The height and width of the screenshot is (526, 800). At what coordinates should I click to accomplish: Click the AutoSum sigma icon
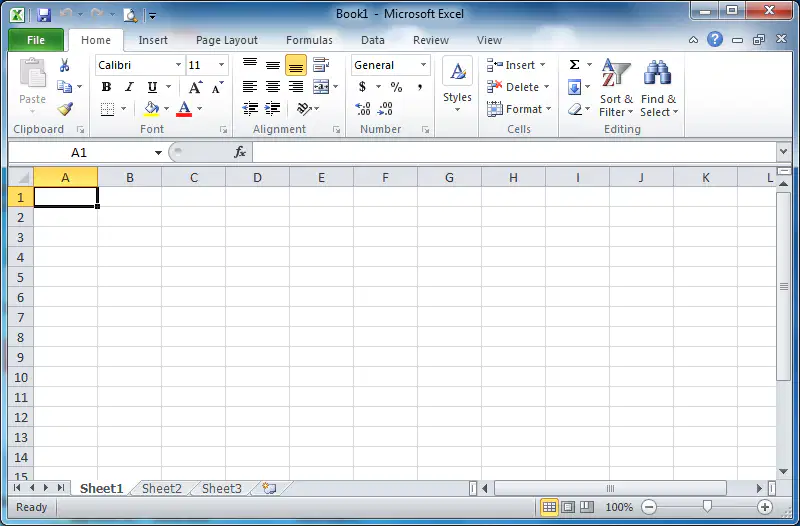point(574,65)
